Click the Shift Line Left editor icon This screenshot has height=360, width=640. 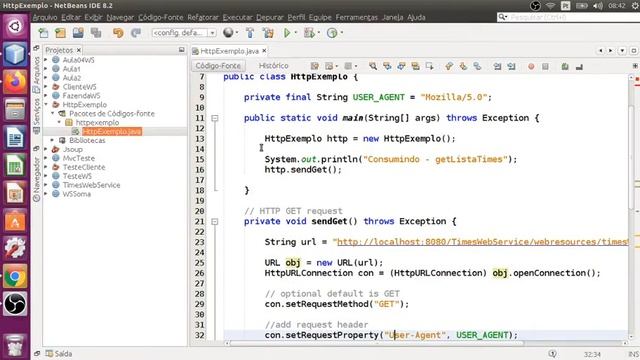(497, 66)
